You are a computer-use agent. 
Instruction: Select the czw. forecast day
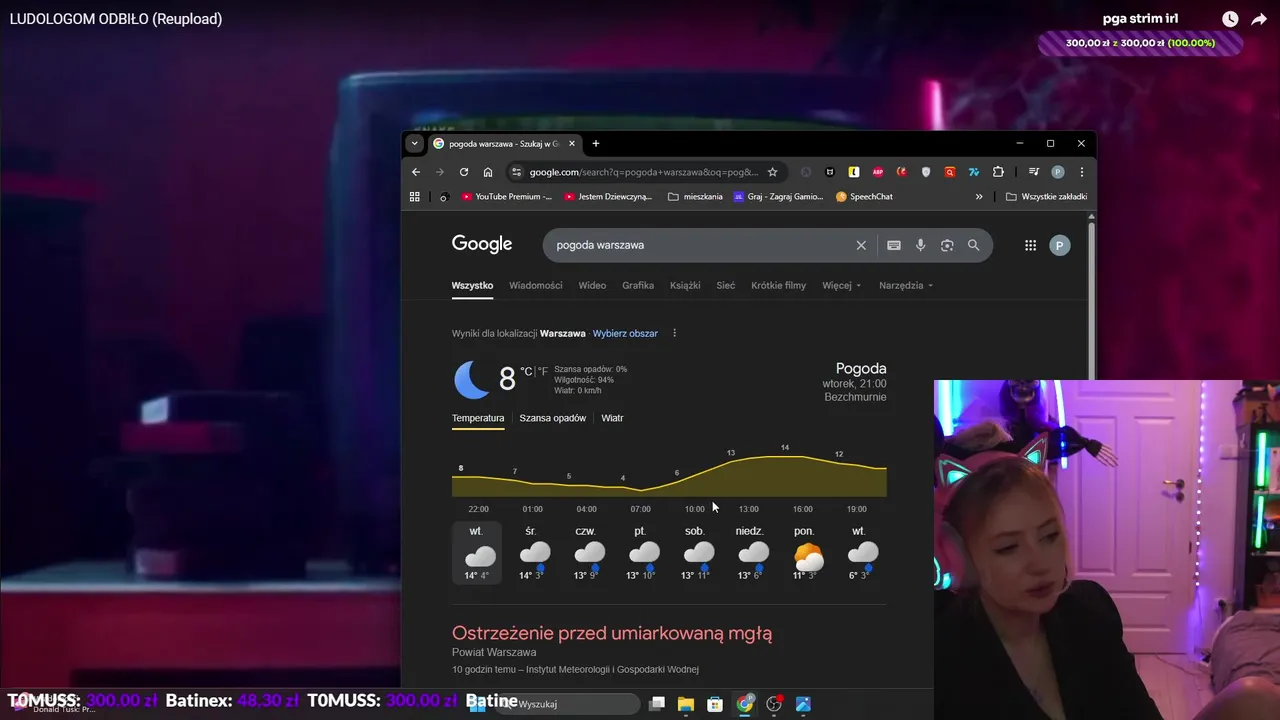coord(586,554)
